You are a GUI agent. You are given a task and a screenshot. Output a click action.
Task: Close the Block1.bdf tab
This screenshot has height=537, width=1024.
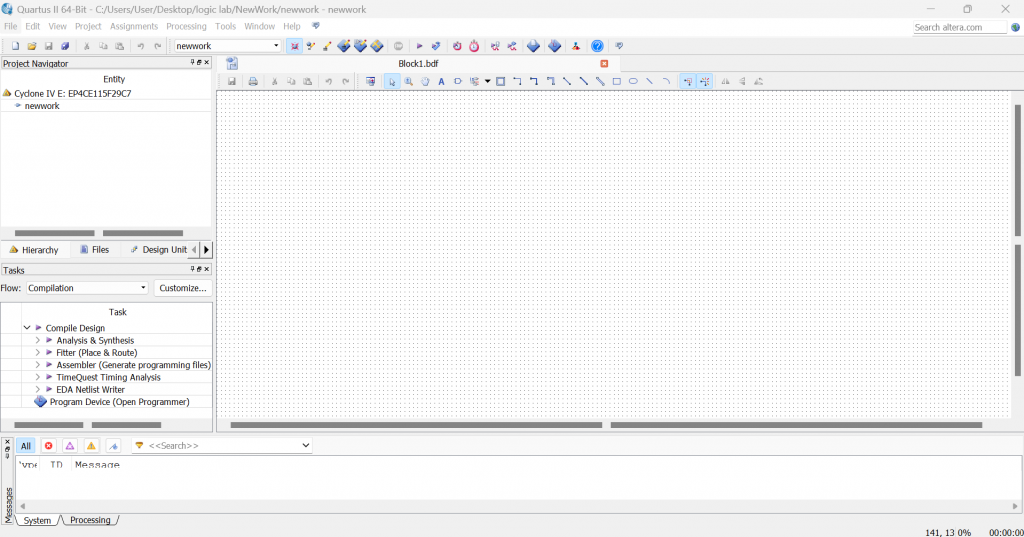(x=604, y=63)
